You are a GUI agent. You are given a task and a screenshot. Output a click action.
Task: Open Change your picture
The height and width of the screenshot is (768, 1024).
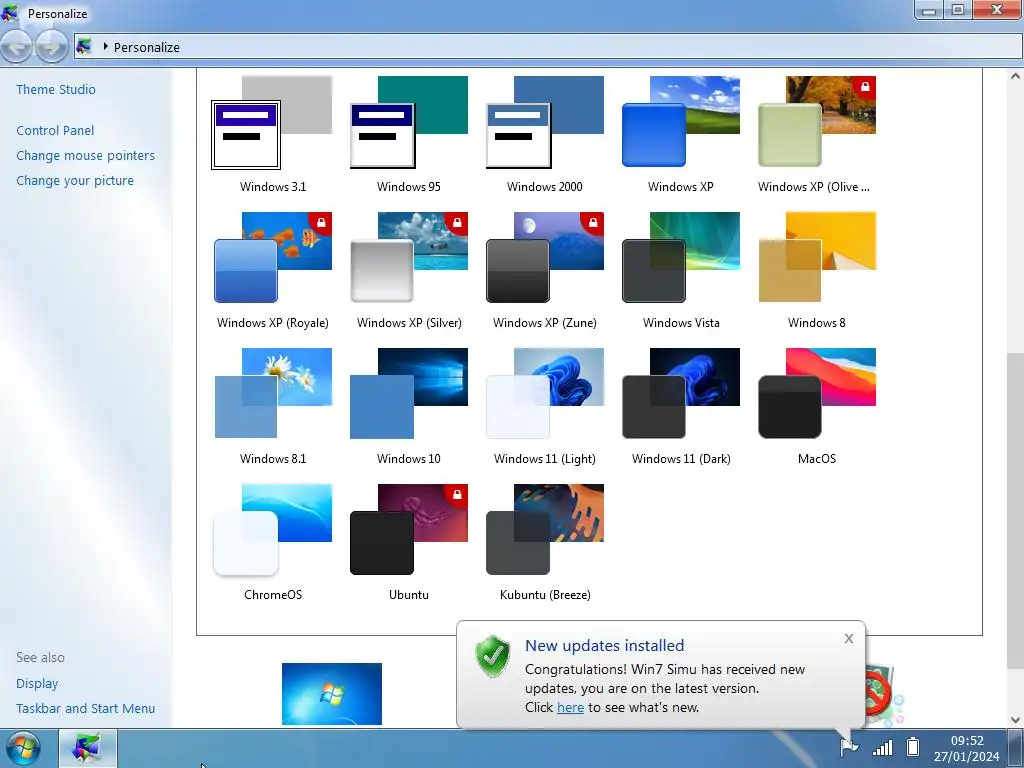click(75, 180)
